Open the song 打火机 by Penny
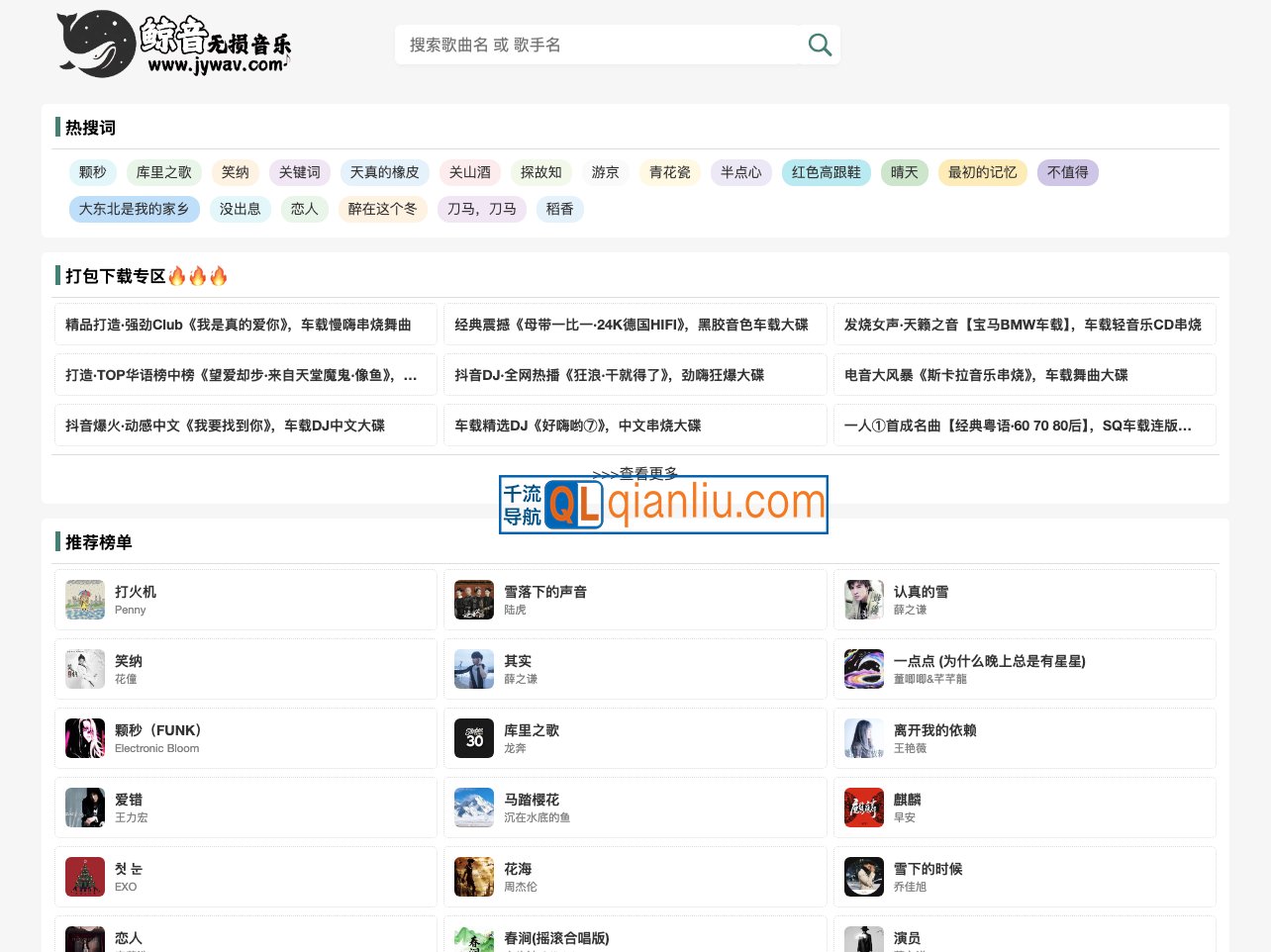This screenshot has width=1271, height=952. click(138, 592)
